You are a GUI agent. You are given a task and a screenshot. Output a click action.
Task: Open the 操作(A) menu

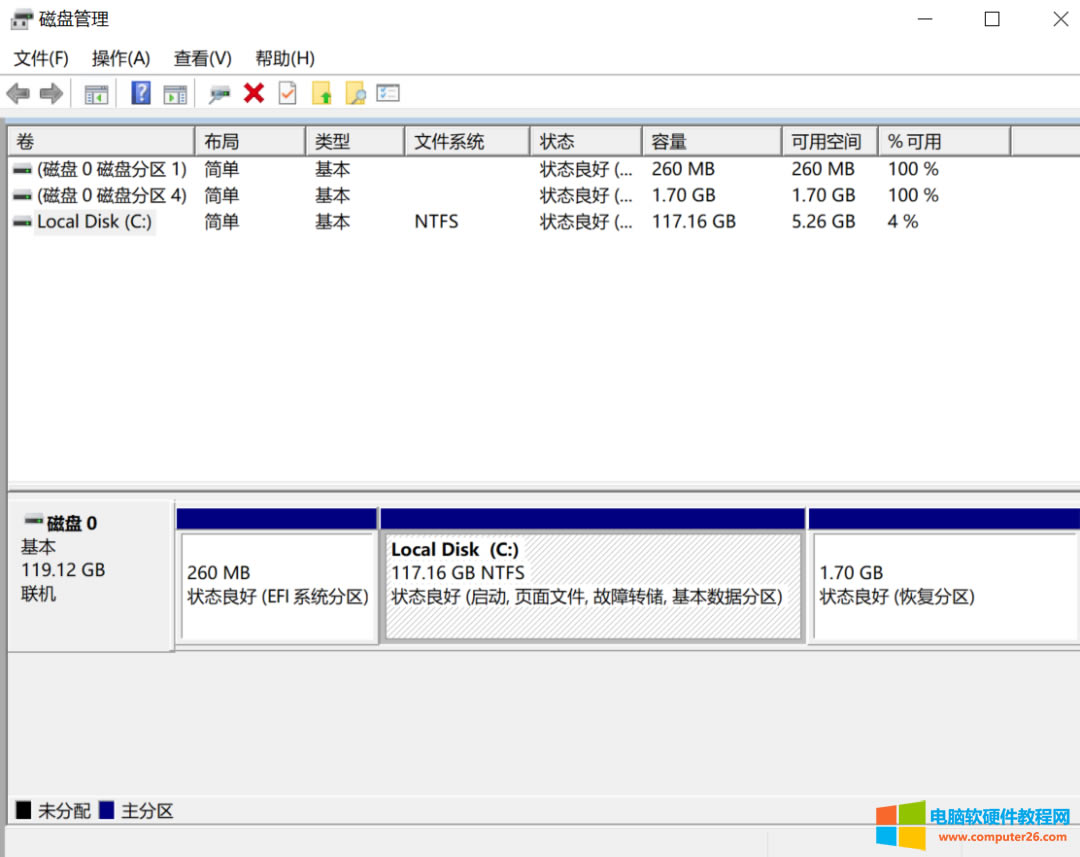[121, 58]
